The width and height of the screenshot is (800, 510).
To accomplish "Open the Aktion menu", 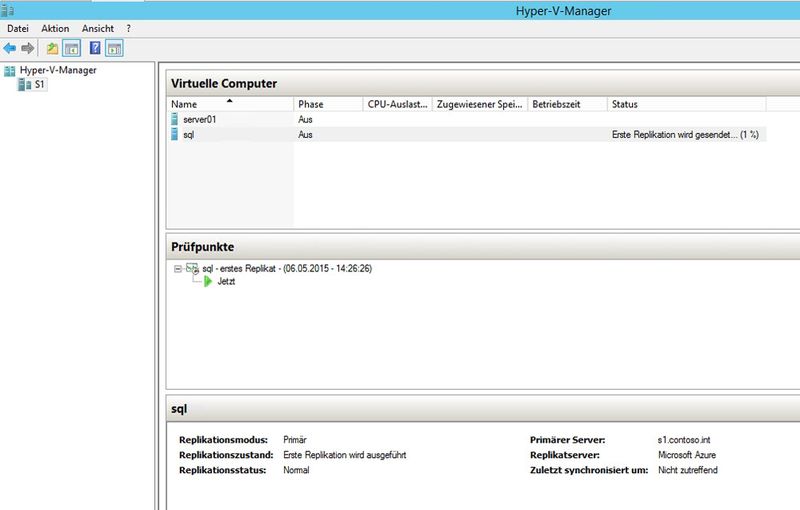I will pos(55,29).
